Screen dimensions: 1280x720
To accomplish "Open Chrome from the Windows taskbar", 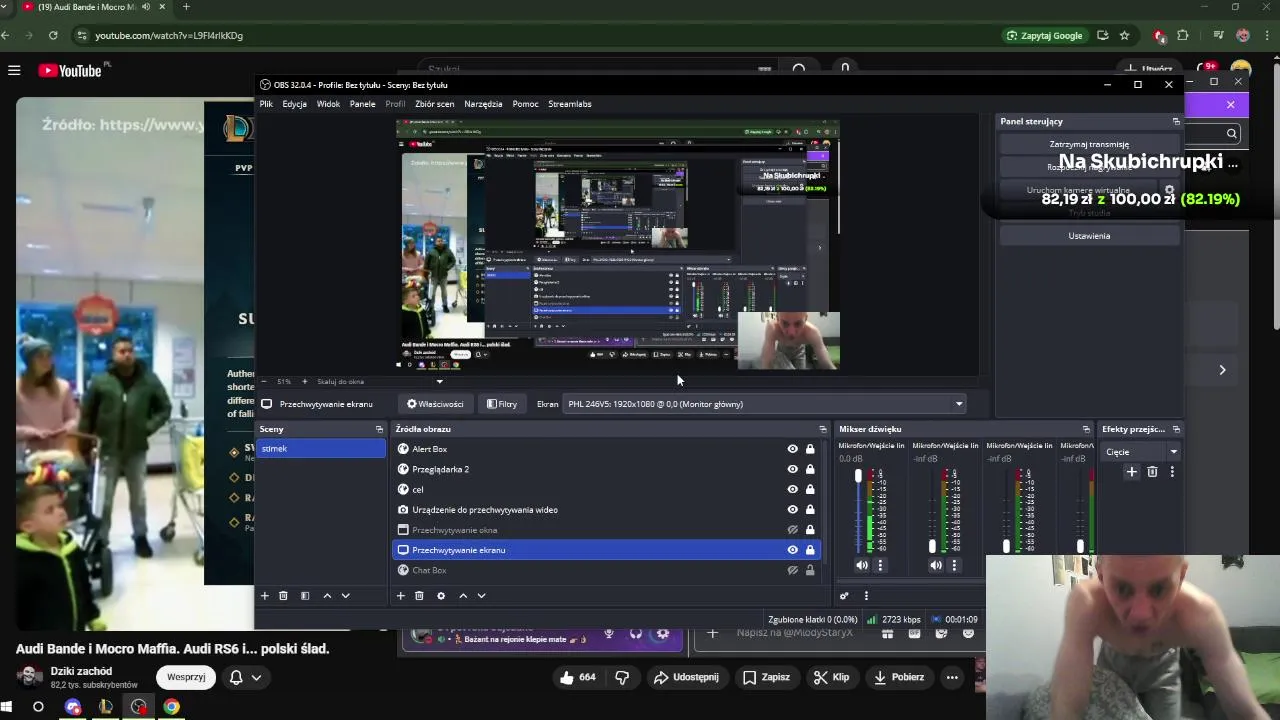I will pos(172,707).
